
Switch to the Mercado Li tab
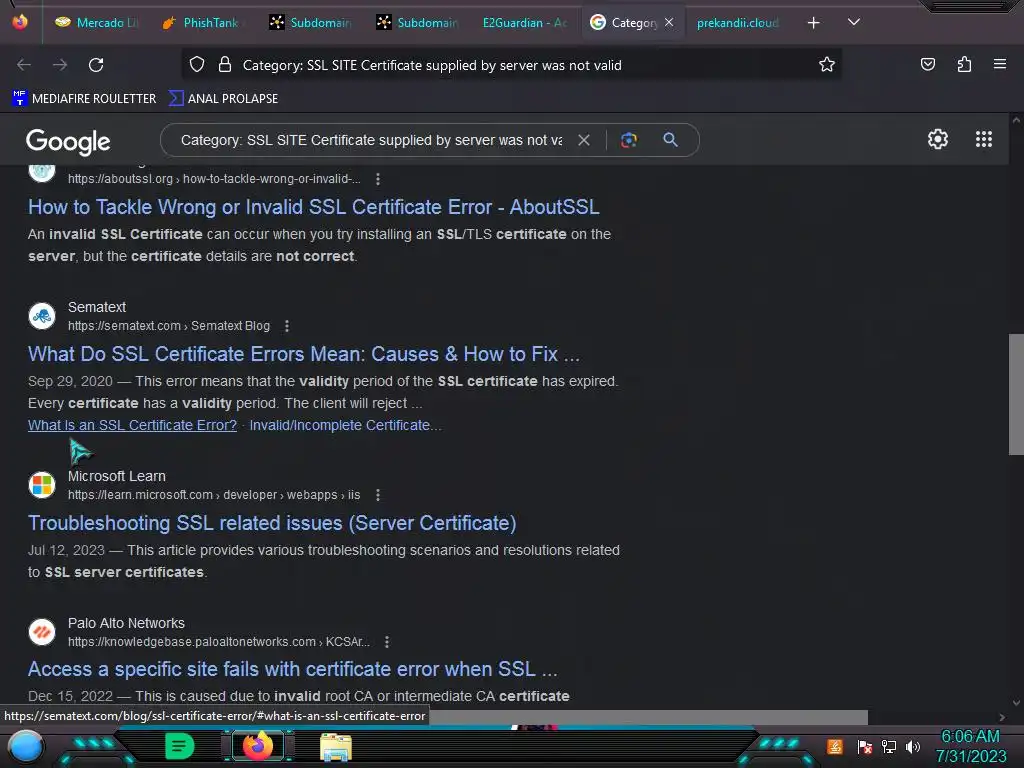pos(97,23)
